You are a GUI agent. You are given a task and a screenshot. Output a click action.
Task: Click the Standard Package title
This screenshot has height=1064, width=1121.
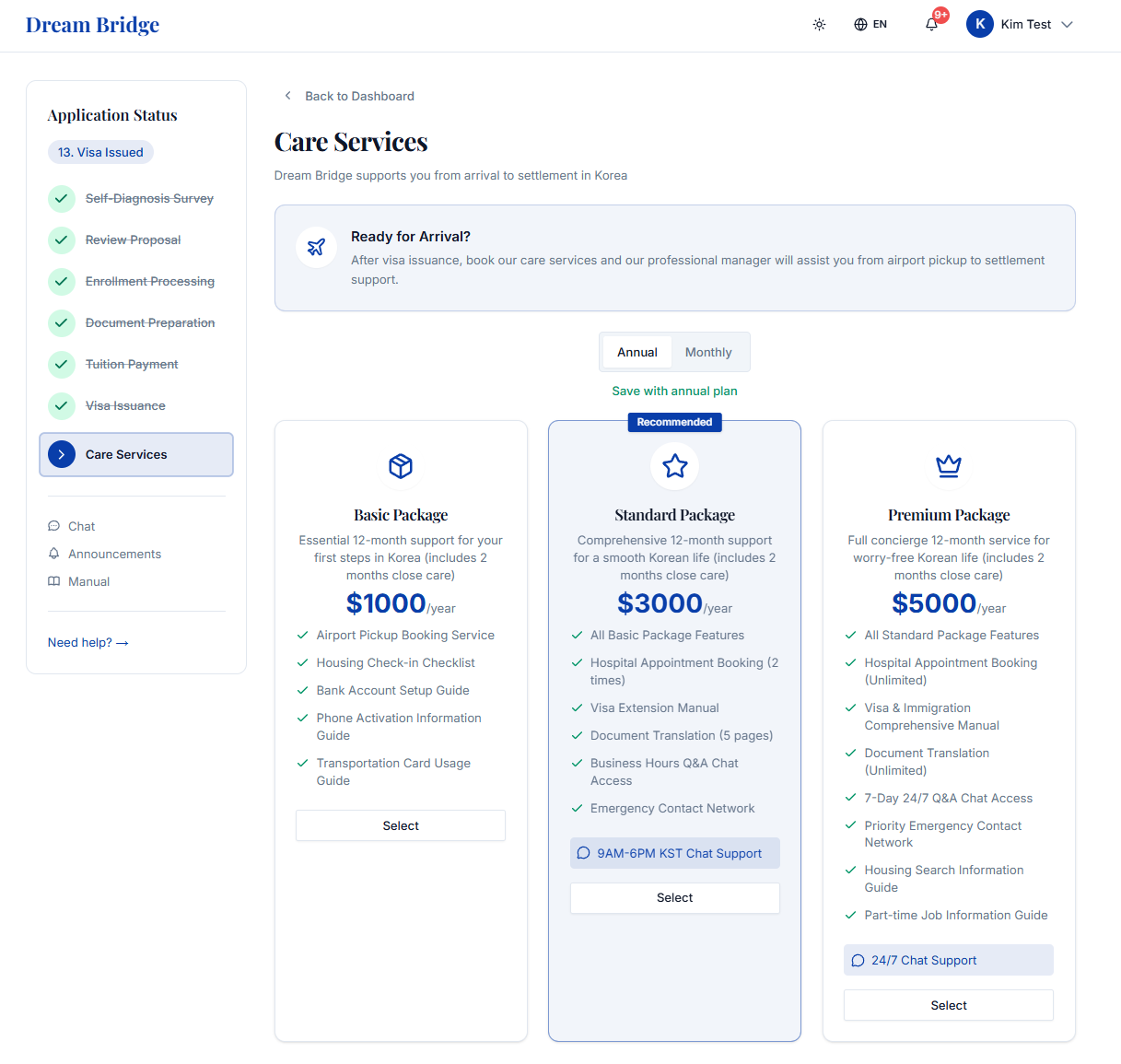coord(675,515)
